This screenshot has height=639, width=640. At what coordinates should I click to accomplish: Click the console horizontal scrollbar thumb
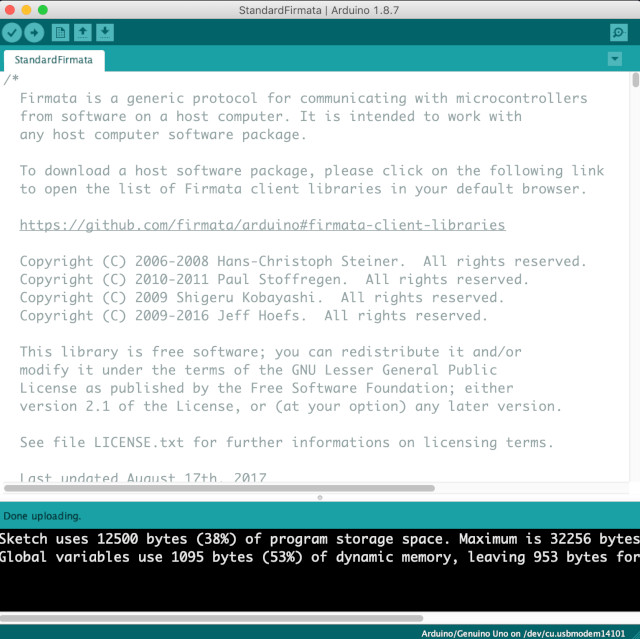point(211,618)
